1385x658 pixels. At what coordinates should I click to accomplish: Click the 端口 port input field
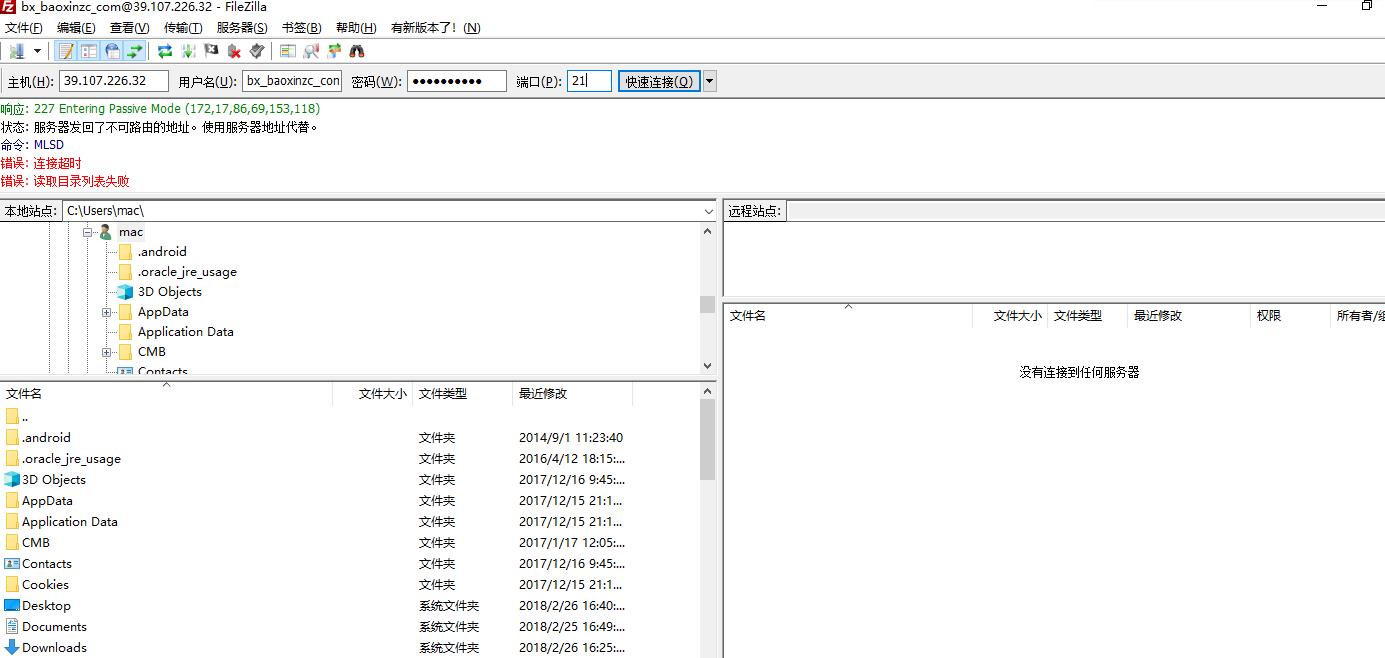589,81
